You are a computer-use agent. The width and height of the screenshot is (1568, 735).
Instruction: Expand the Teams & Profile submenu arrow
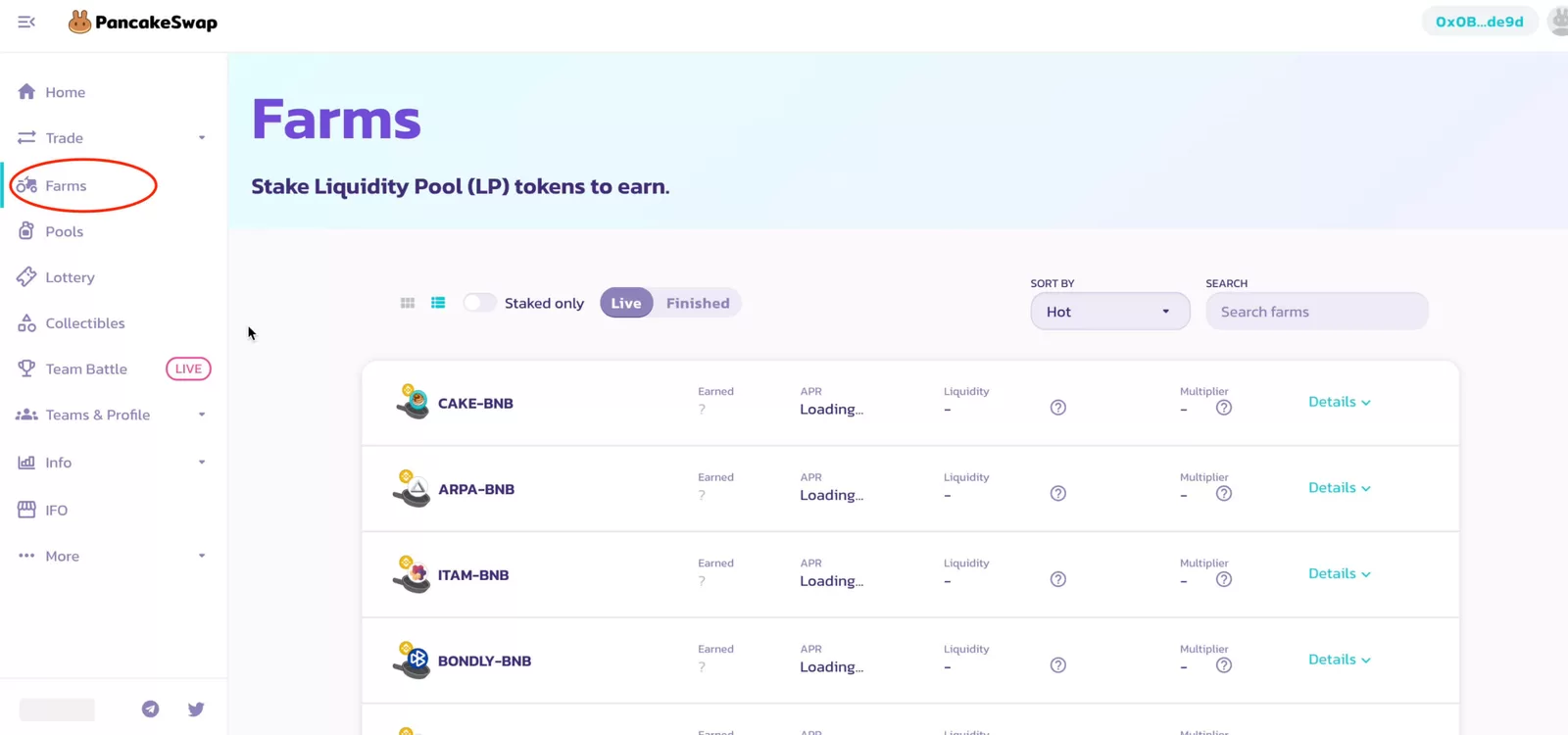pyautogui.click(x=202, y=415)
